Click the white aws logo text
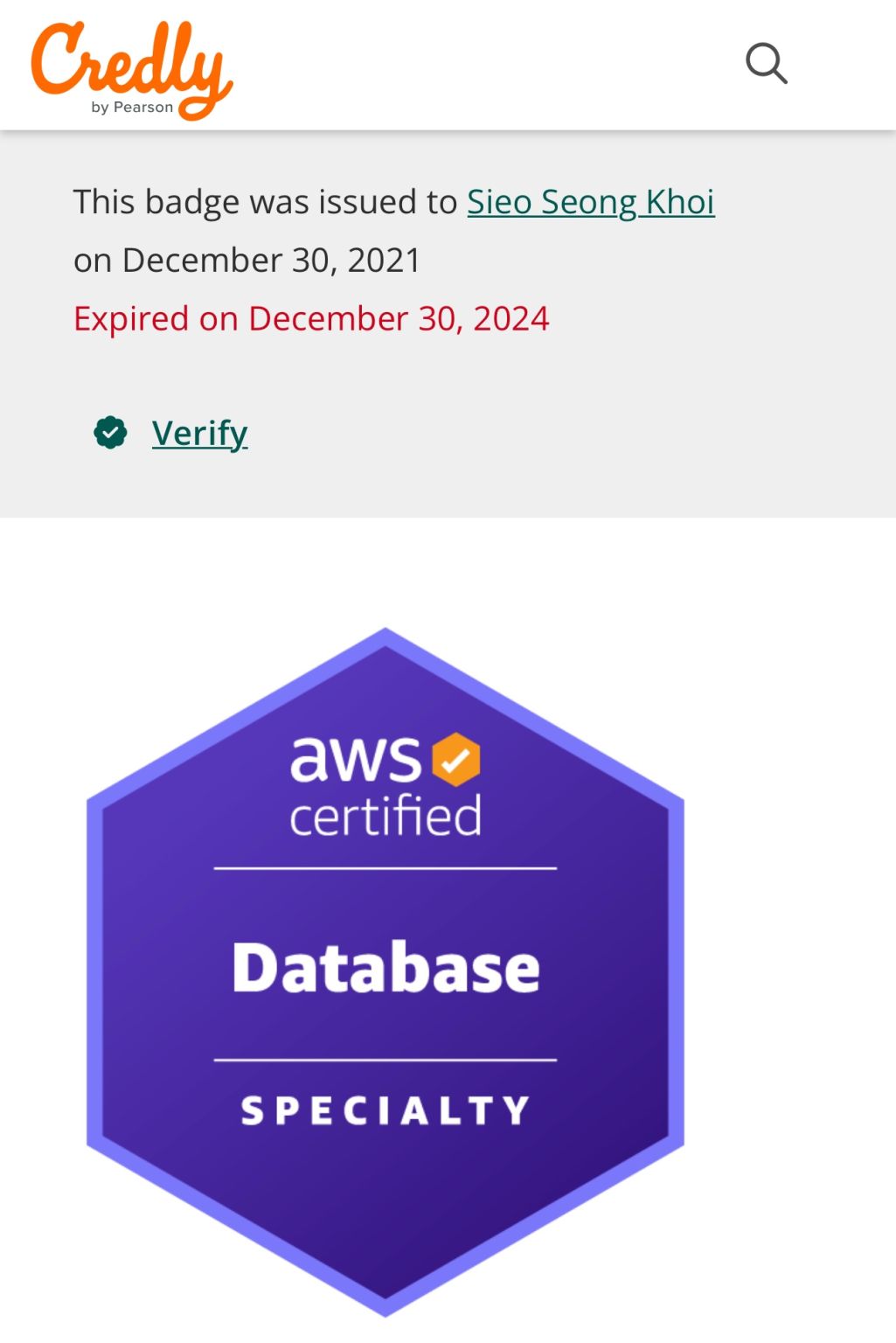 [x=356, y=759]
